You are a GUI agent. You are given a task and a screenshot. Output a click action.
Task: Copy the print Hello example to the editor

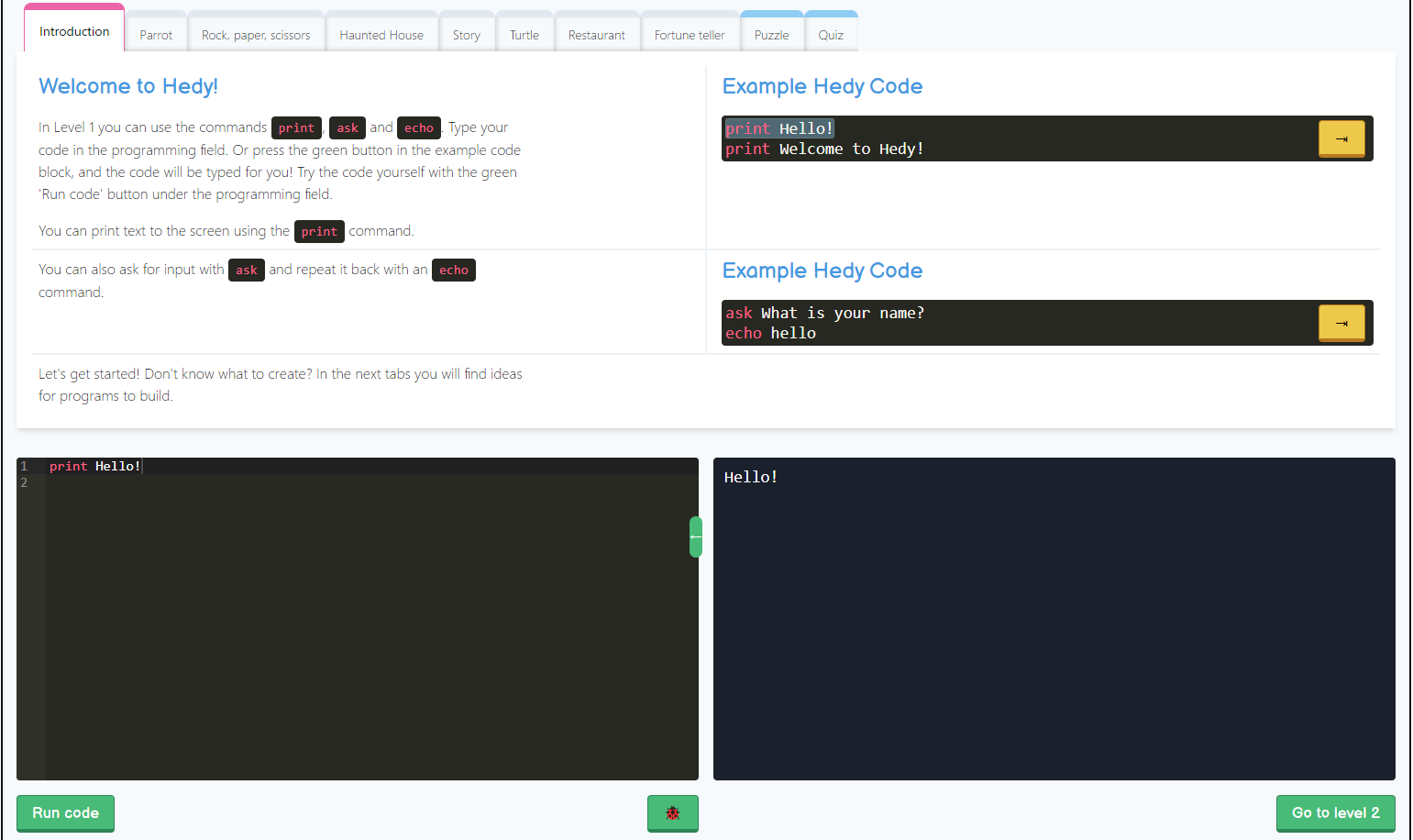[1341, 138]
